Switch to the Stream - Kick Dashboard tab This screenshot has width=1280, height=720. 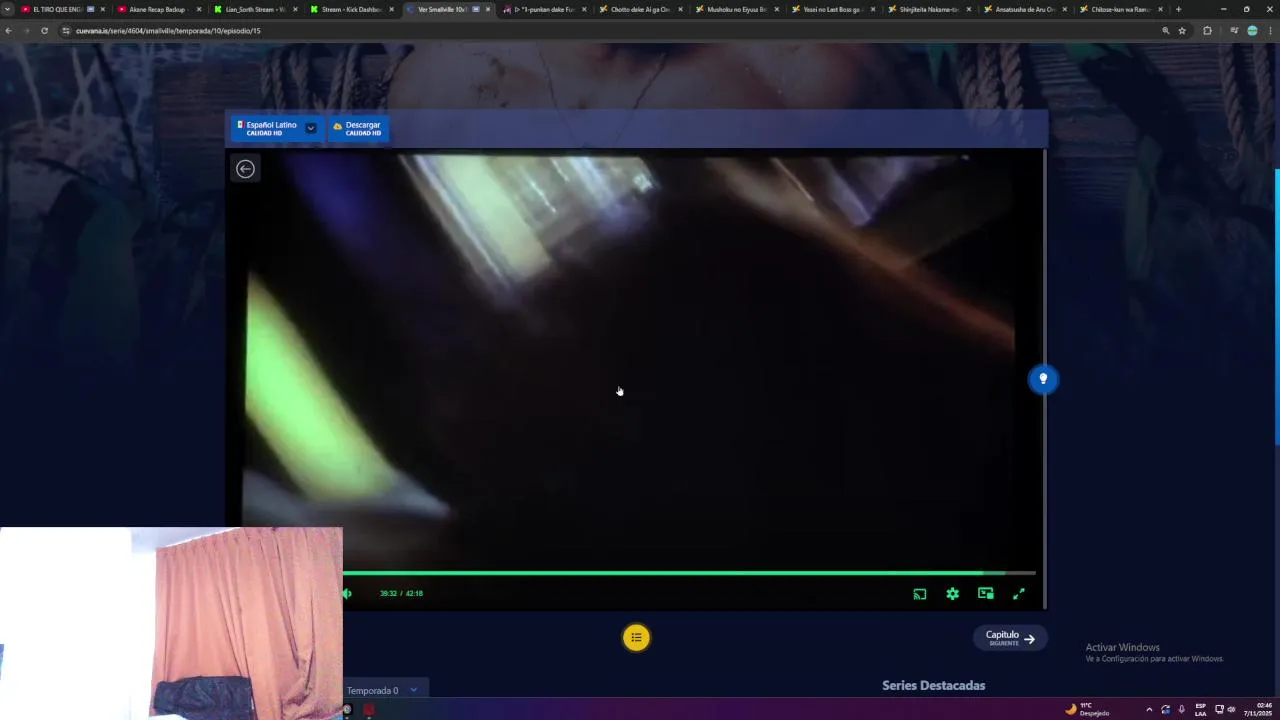(351, 9)
